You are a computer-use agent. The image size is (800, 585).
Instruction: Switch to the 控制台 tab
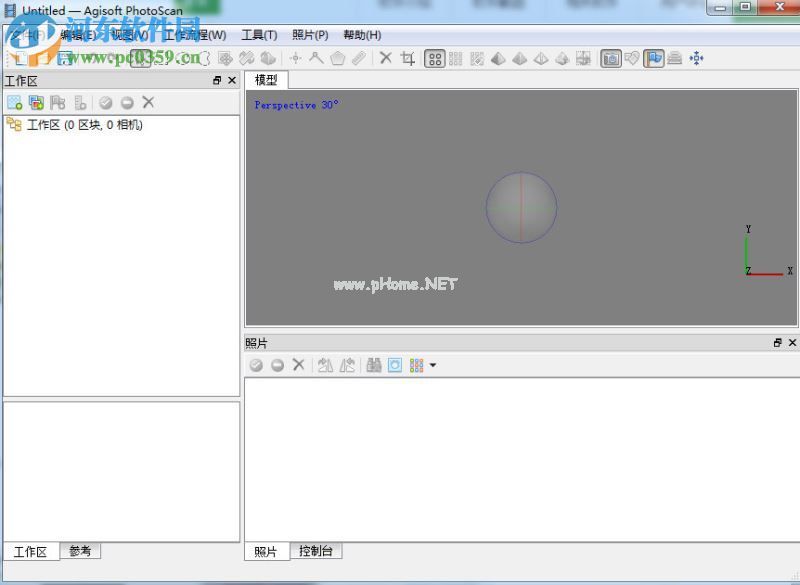tap(316, 551)
